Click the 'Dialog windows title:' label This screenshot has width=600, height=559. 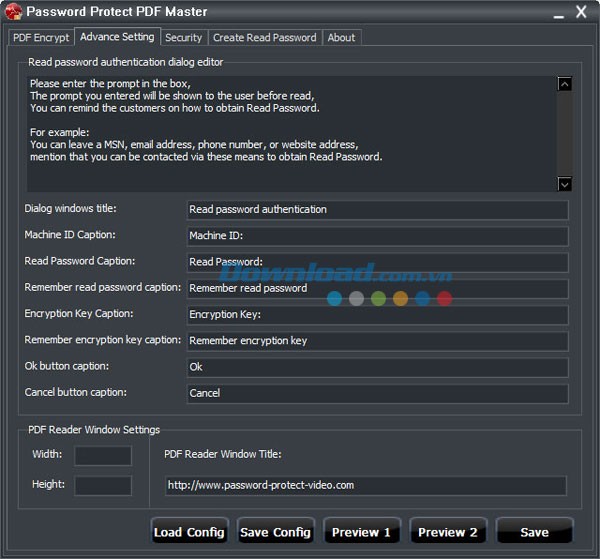(70, 209)
